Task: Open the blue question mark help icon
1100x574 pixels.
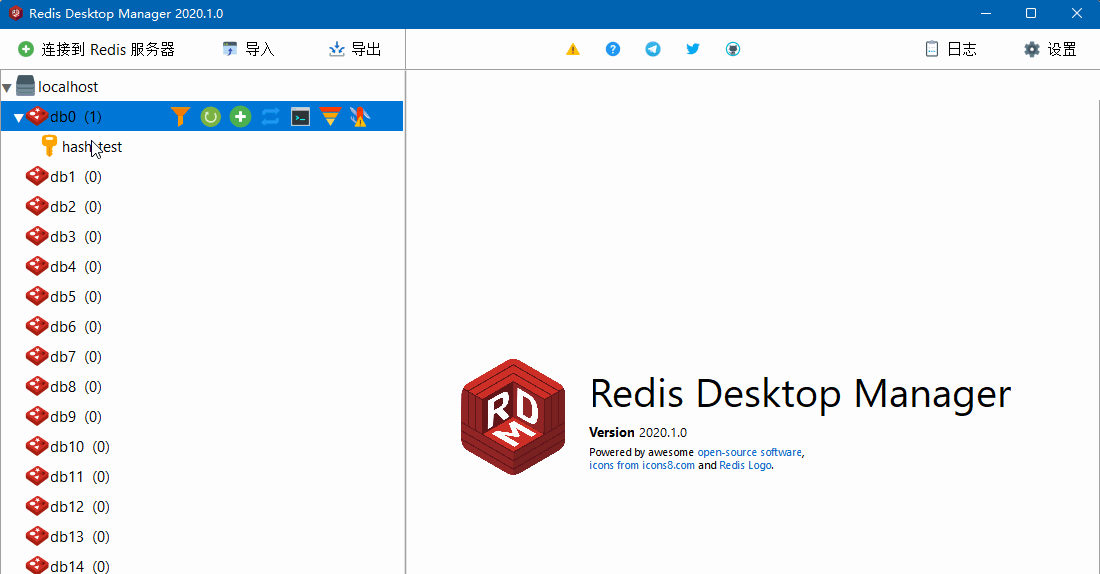Action: 613,49
